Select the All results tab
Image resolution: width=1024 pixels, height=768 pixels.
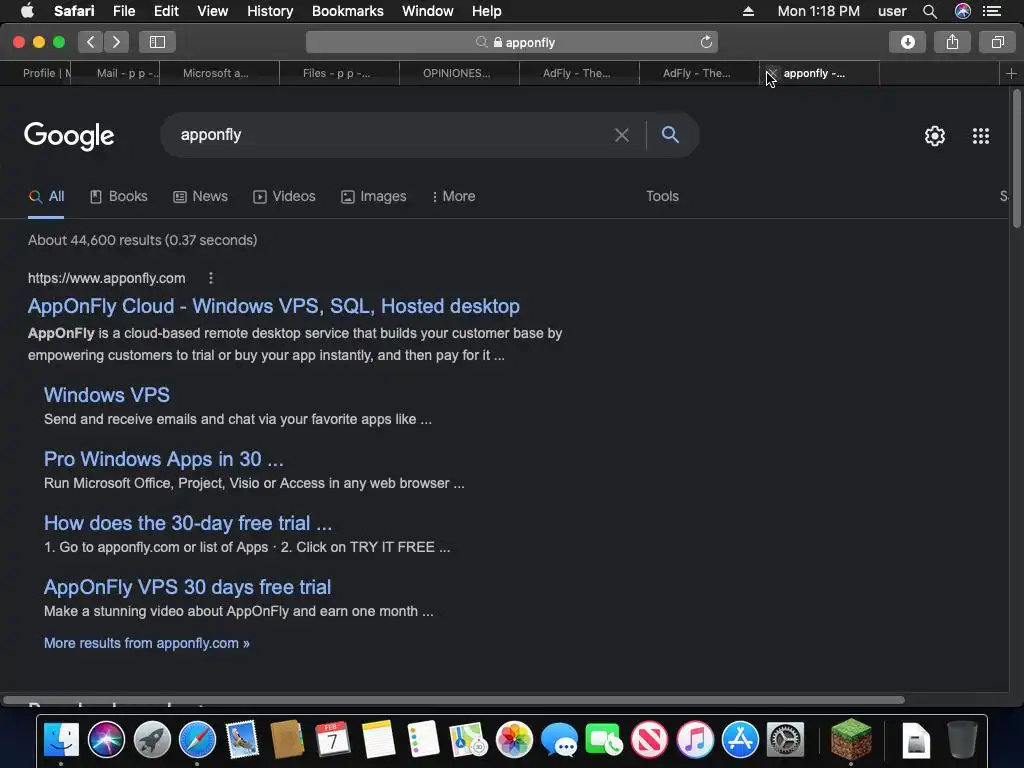[46, 197]
